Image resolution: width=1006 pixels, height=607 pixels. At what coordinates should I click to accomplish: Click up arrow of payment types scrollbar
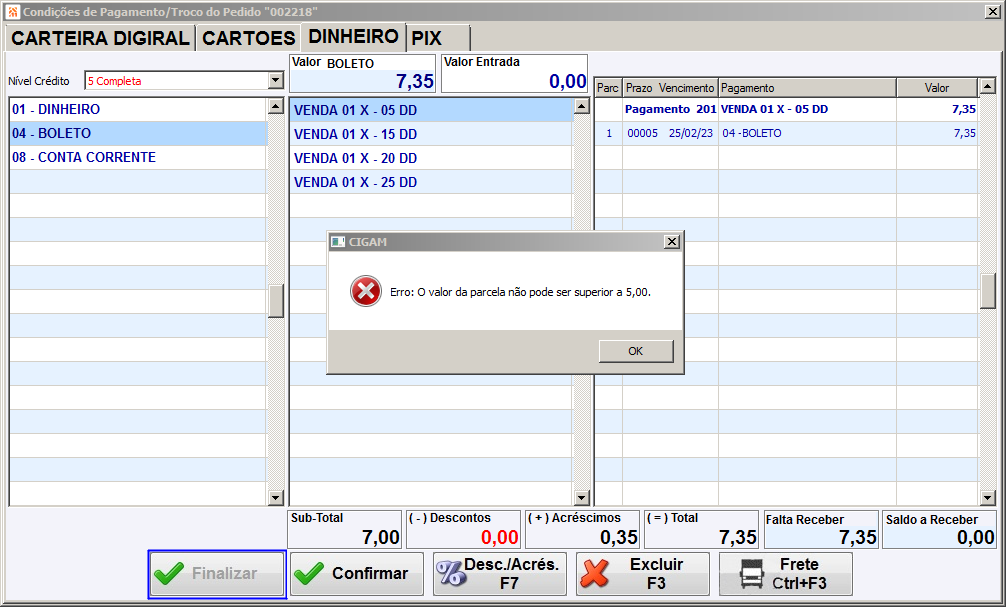275,107
